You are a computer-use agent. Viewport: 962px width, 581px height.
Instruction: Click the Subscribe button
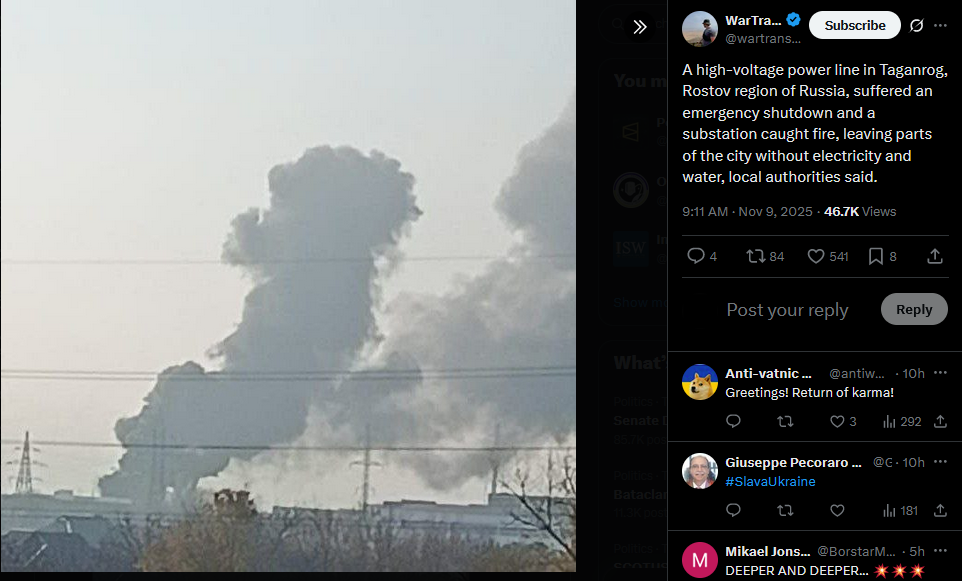[855, 26]
